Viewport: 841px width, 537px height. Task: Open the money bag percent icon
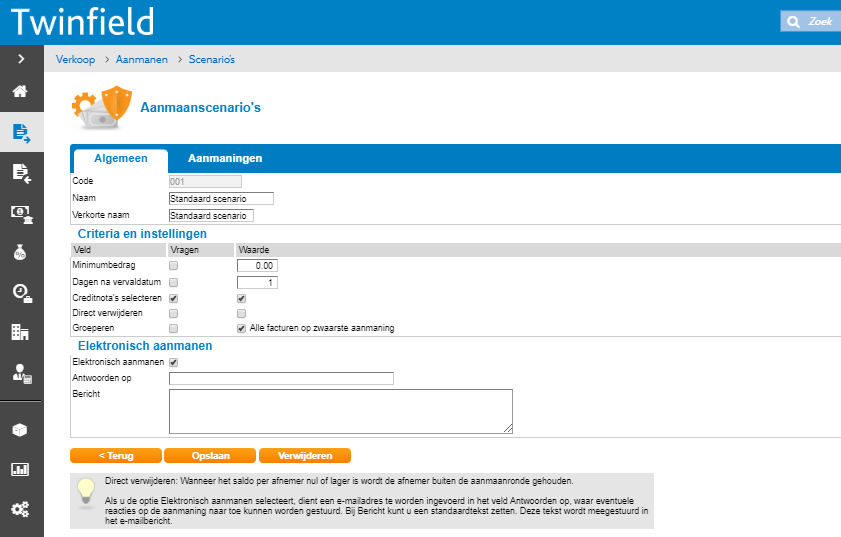click(21, 252)
